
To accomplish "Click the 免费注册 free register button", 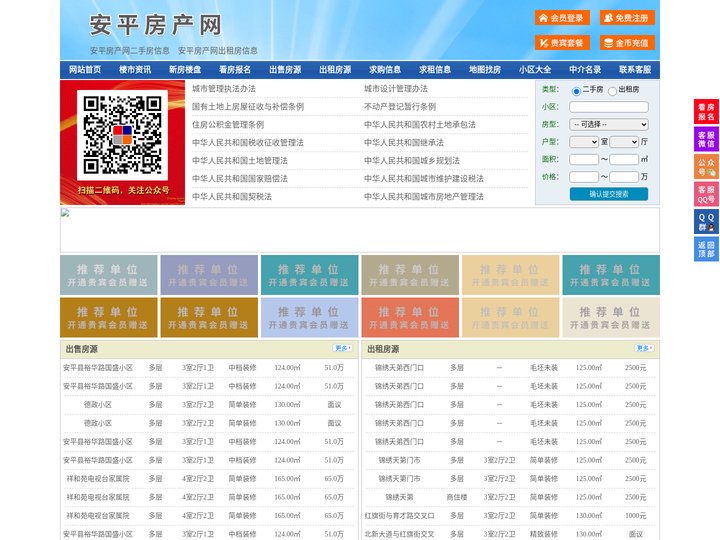I will tap(627, 18).
